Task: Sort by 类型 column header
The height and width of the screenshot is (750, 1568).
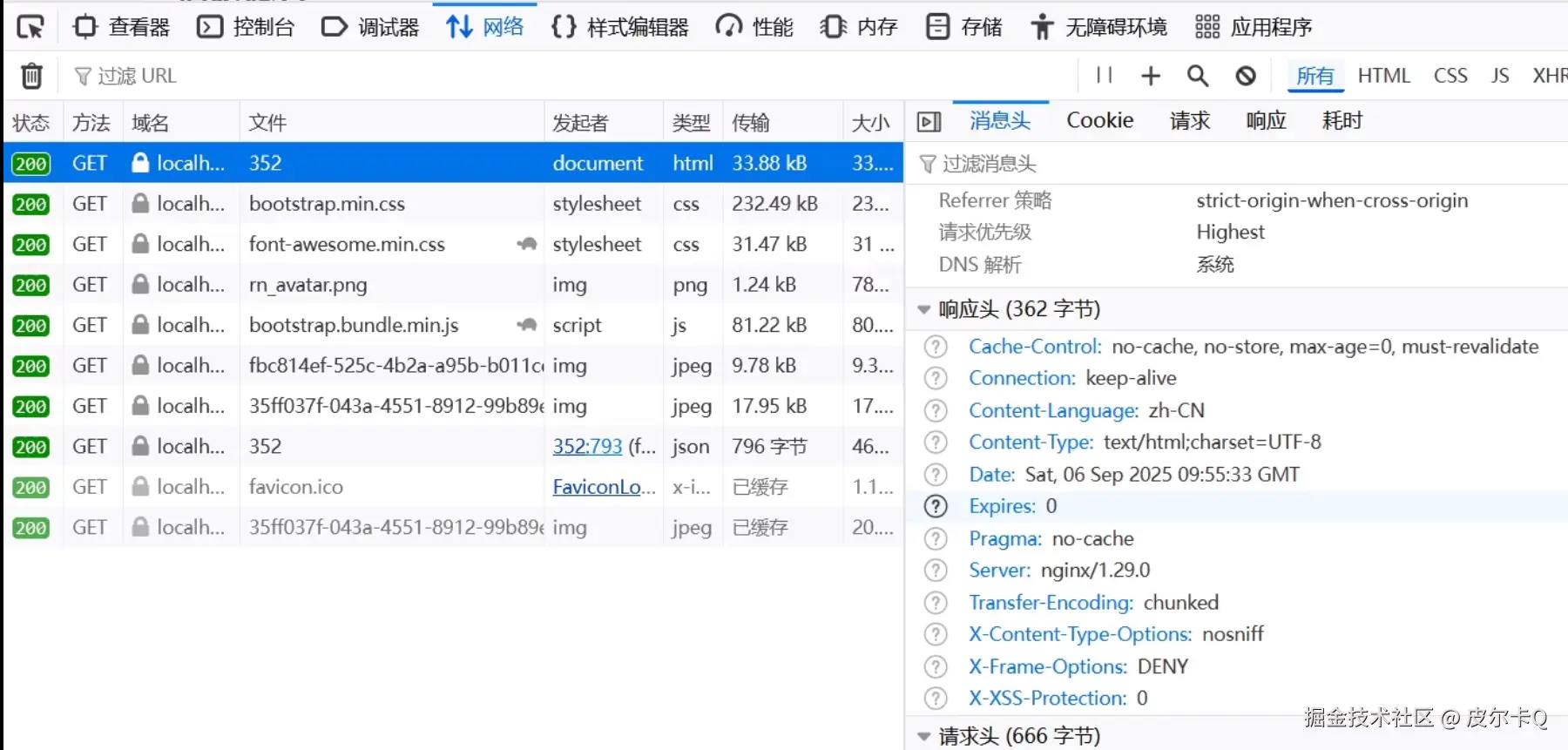Action: tap(693, 122)
